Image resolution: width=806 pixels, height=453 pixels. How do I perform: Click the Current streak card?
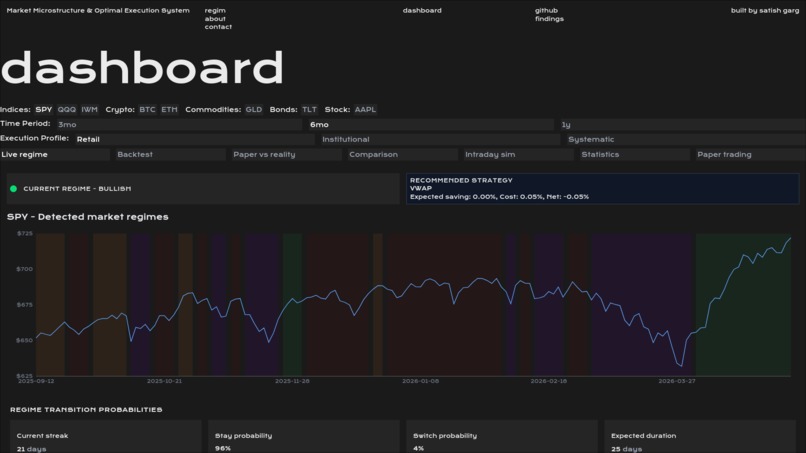(x=106, y=437)
